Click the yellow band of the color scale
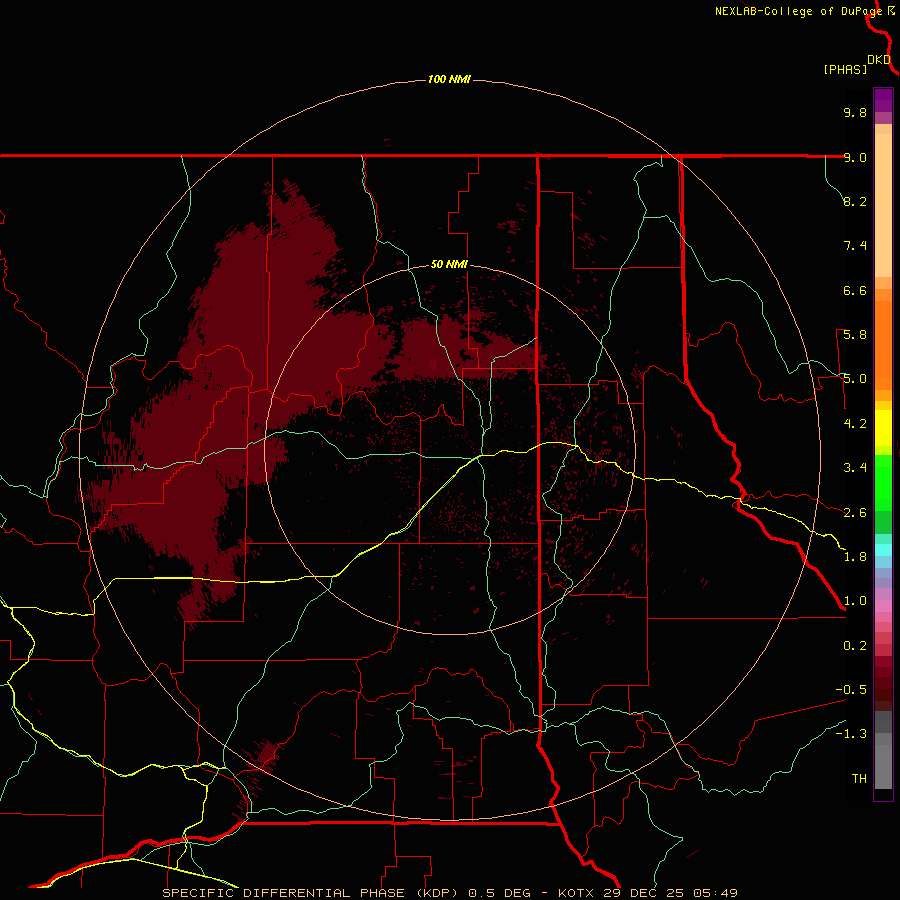This screenshot has height=900, width=900. [x=883, y=427]
